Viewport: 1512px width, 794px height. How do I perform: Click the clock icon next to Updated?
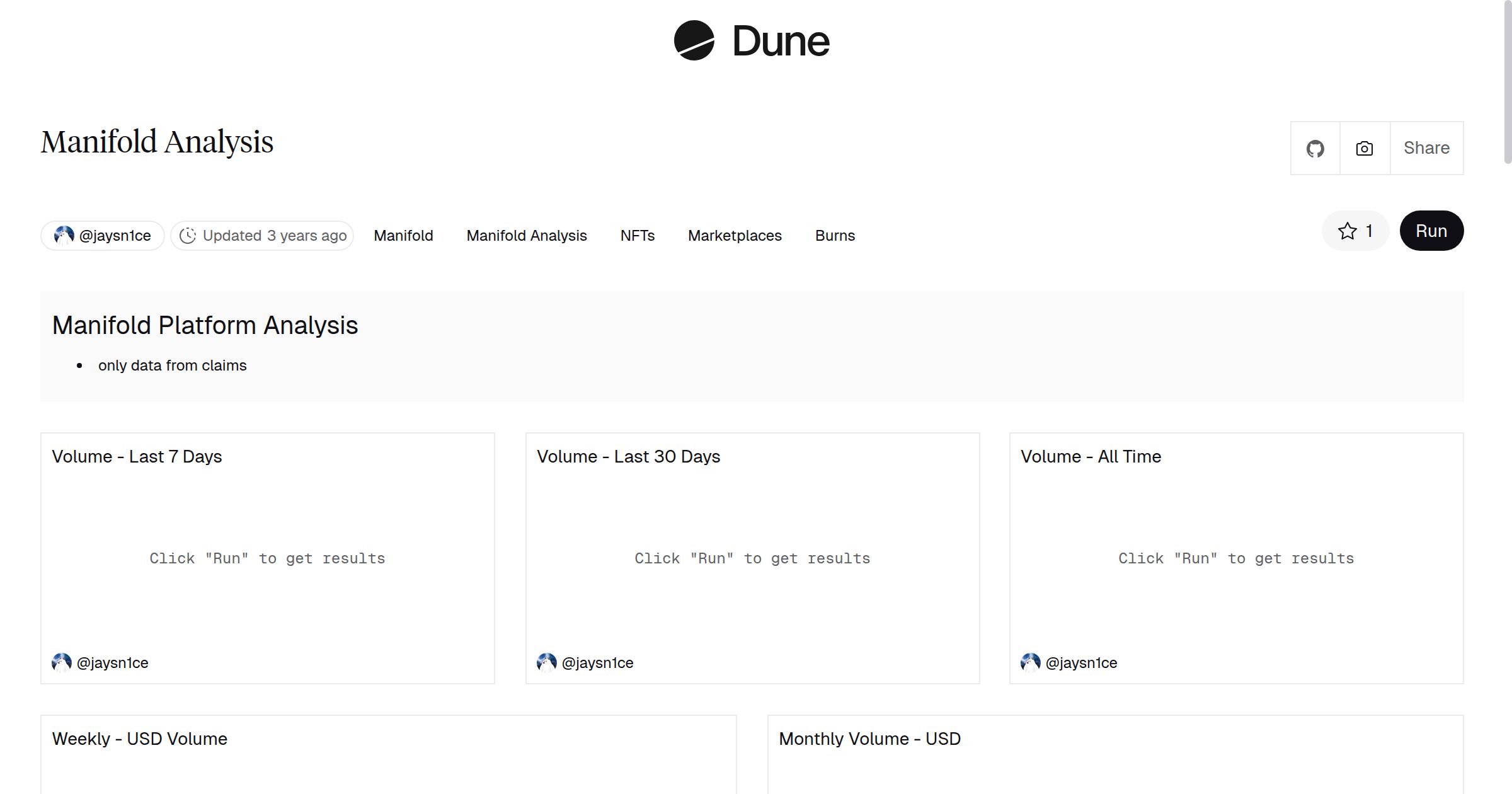[x=187, y=236]
